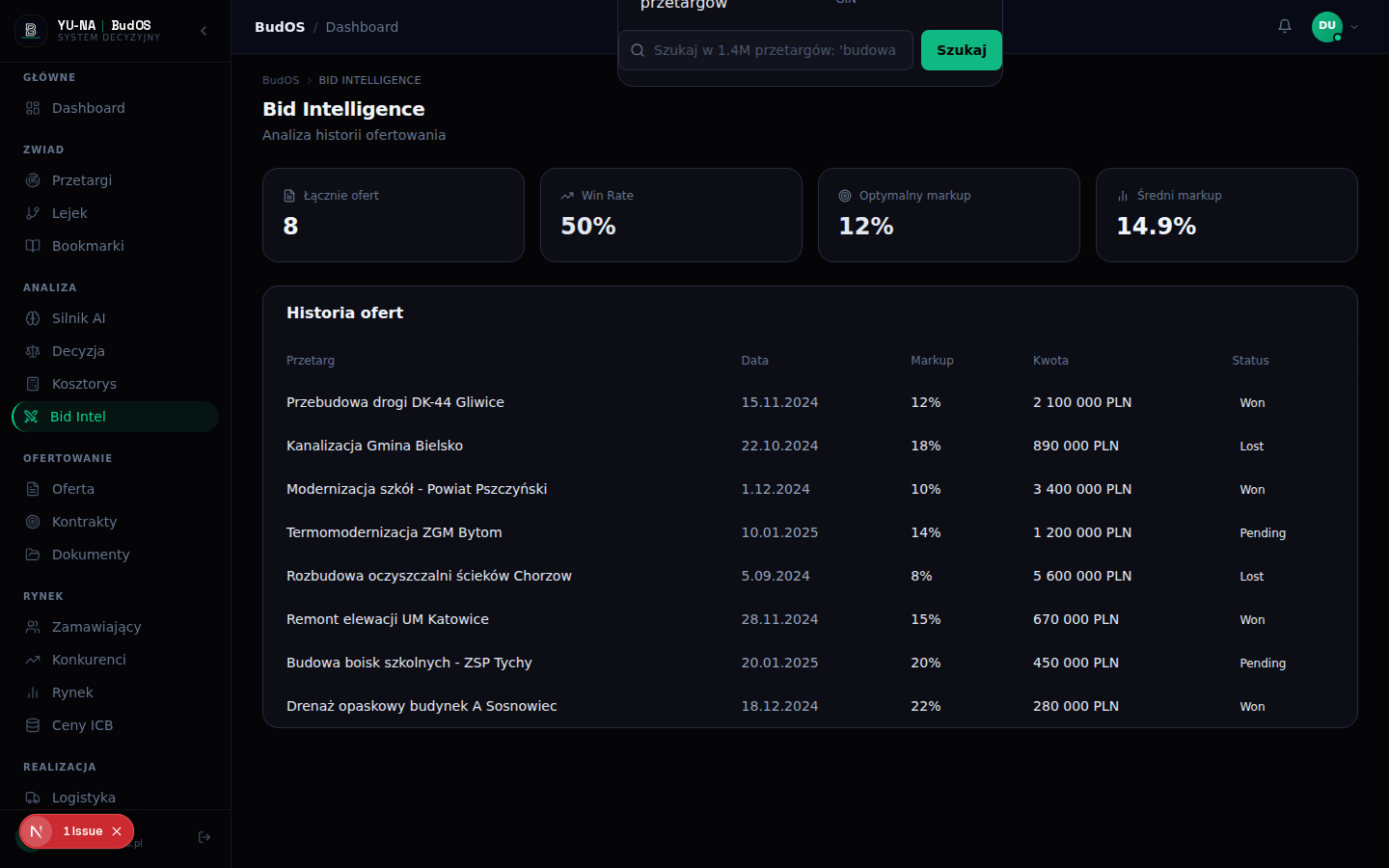Focus the 'Szukaj w 1.4M przetargów' search field
The image size is (1389, 868).
pyautogui.click(x=766, y=50)
